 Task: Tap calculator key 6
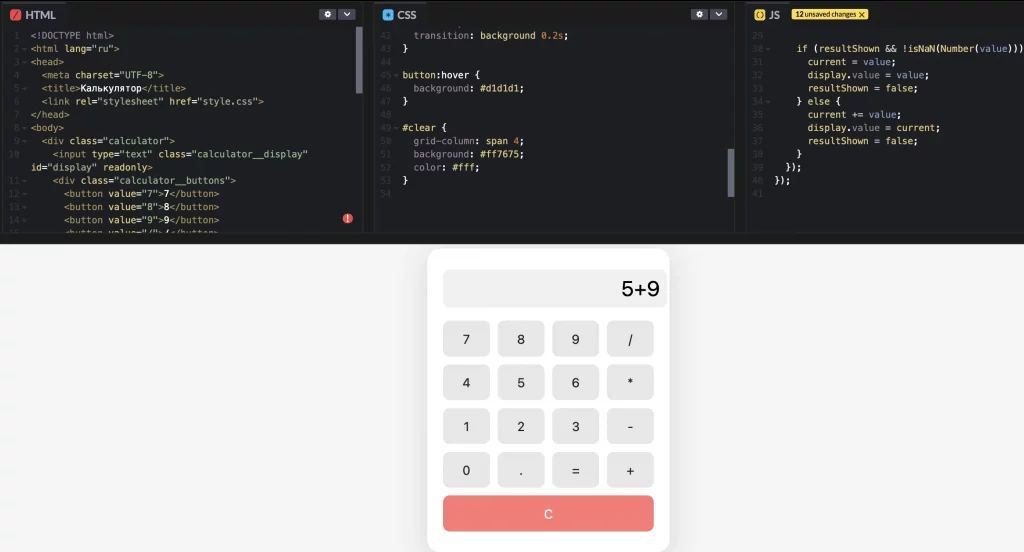tap(575, 382)
